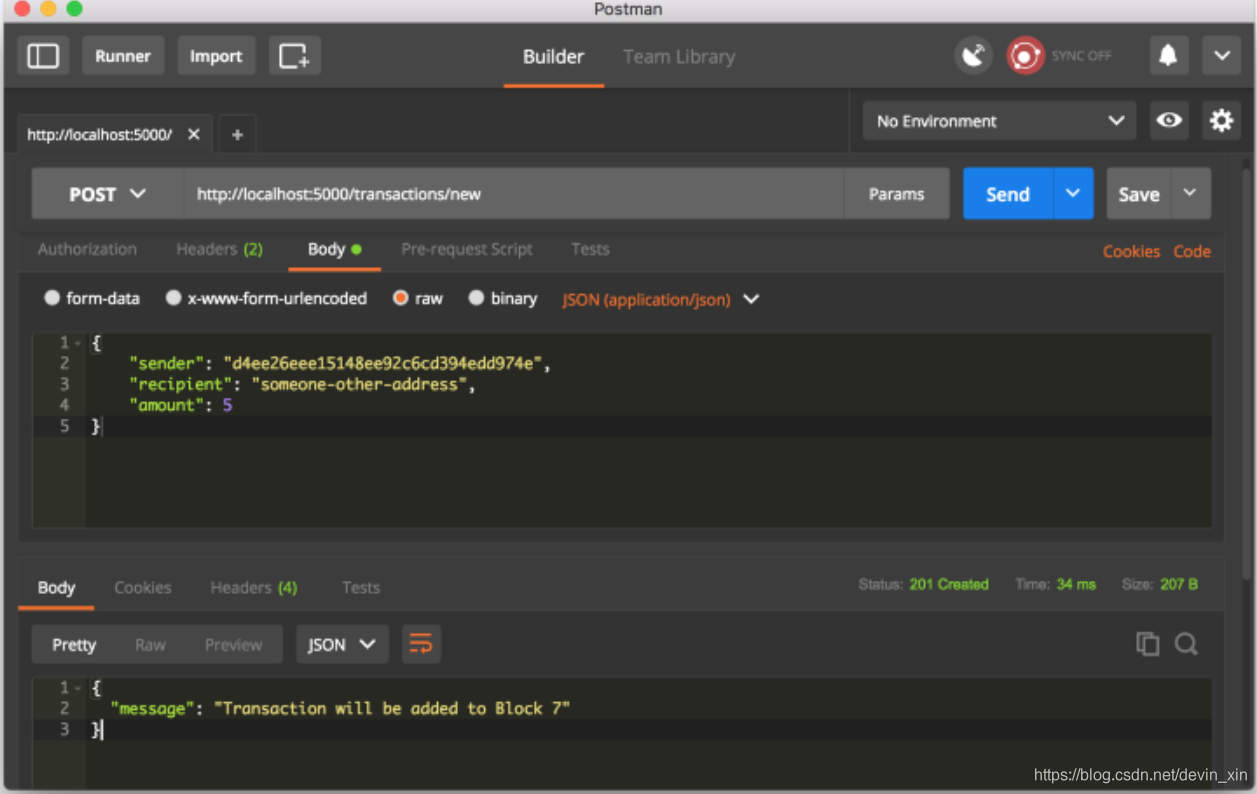The width and height of the screenshot is (1257, 794).
Task: Open environment quick look eye icon
Action: tap(1169, 121)
